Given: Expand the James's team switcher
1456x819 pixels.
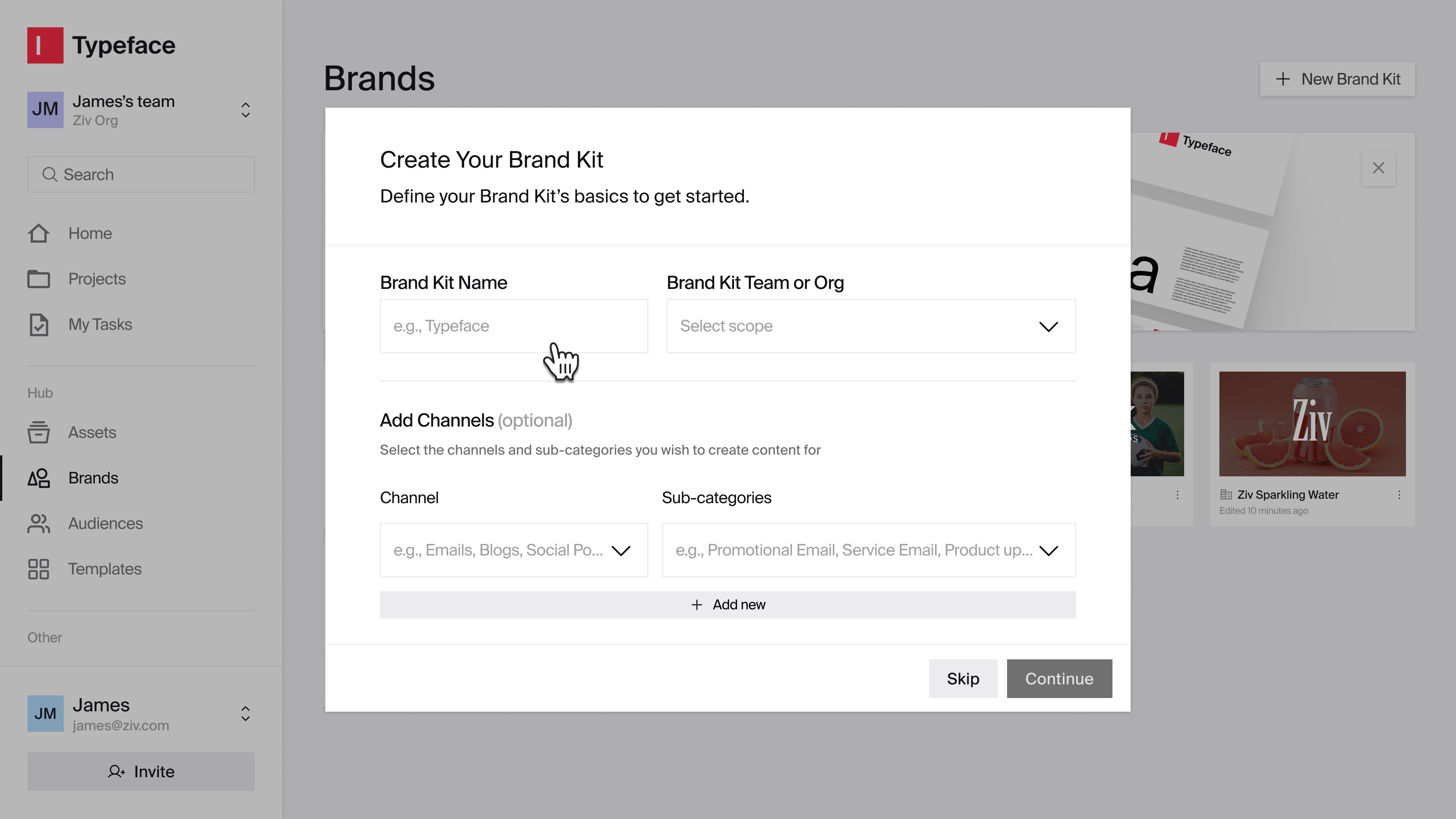Looking at the screenshot, I should pyautogui.click(x=245, y=110).
